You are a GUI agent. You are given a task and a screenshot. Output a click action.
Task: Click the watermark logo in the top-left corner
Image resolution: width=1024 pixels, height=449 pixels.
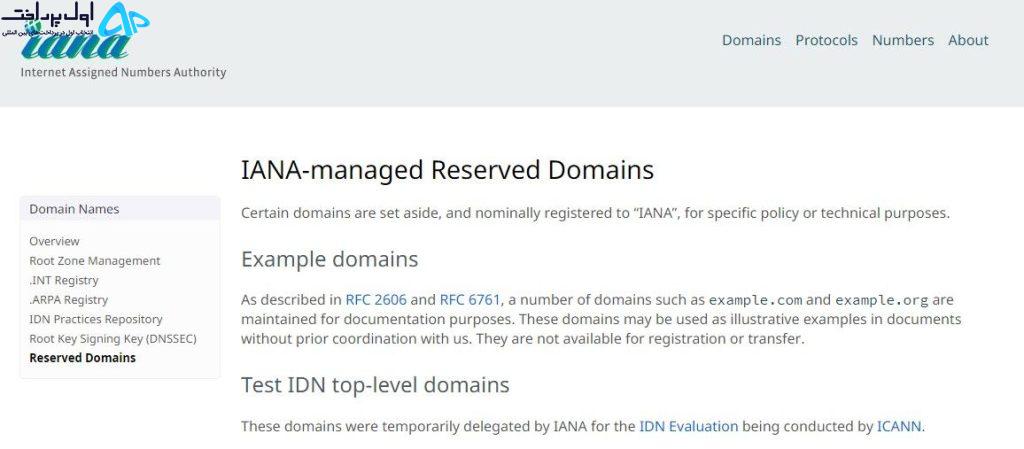75,20
